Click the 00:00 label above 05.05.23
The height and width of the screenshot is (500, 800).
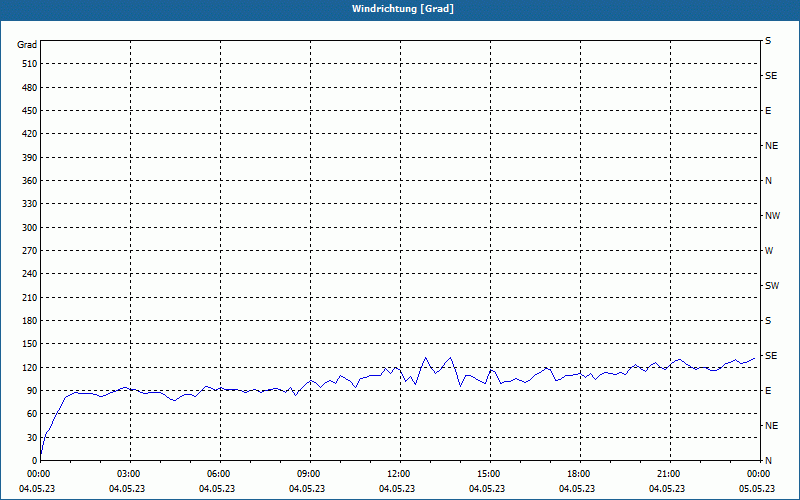[760, 474]
